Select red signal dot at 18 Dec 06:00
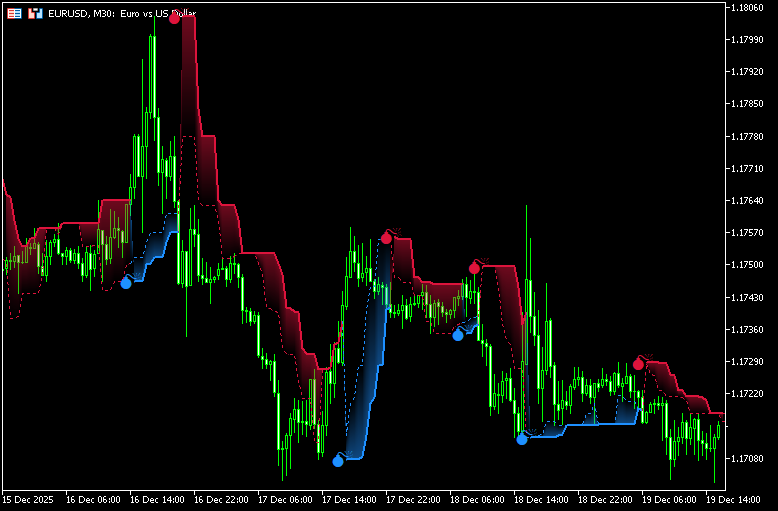Screen dimensions: 778x511 click(x=474, y=268)
